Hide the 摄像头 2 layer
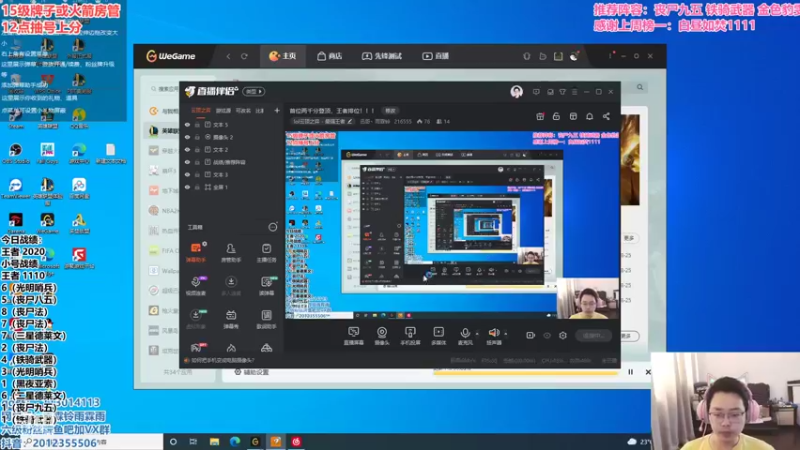 click(187, 137)
